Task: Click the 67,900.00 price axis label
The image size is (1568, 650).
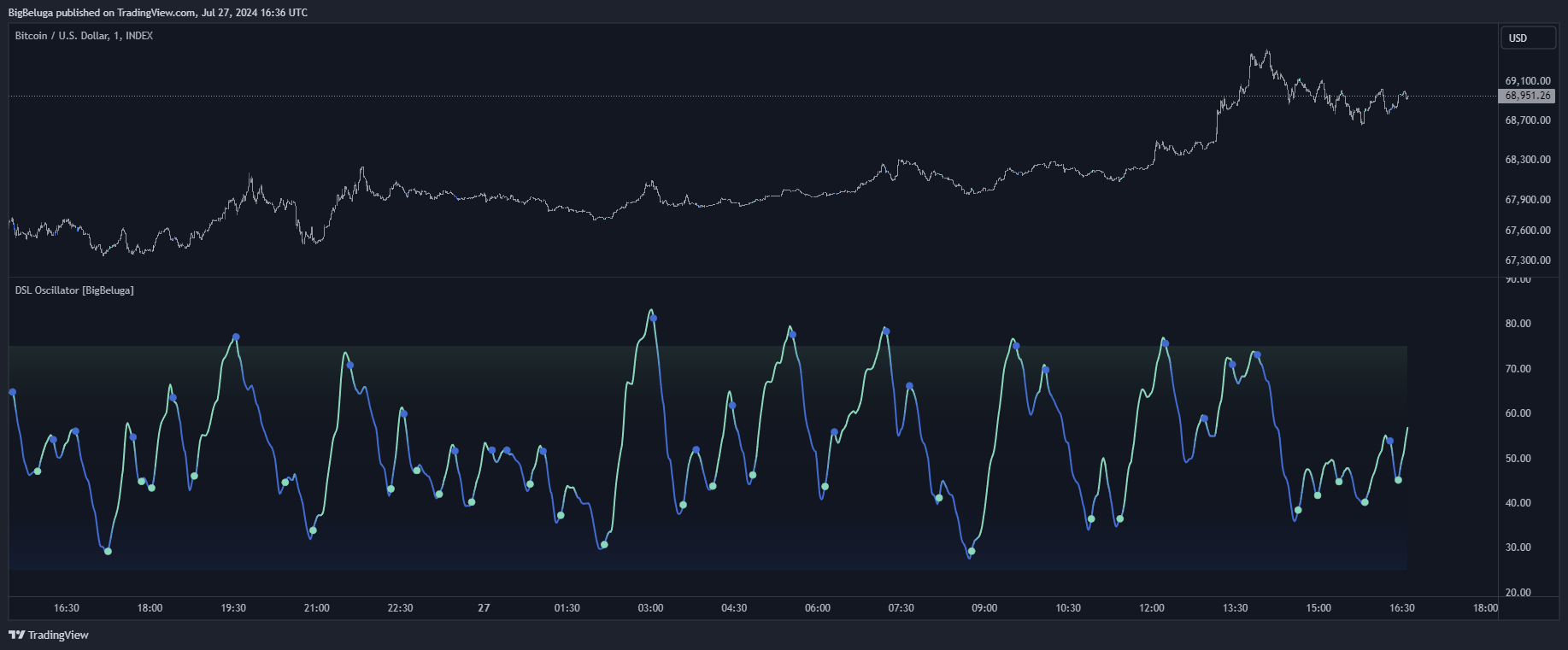Action: (x=1528, y=200)
